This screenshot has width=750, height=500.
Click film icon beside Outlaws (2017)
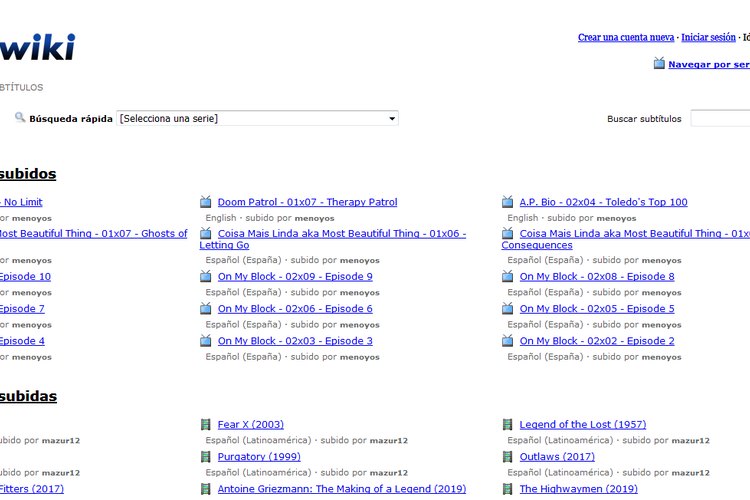pos(507,456)
